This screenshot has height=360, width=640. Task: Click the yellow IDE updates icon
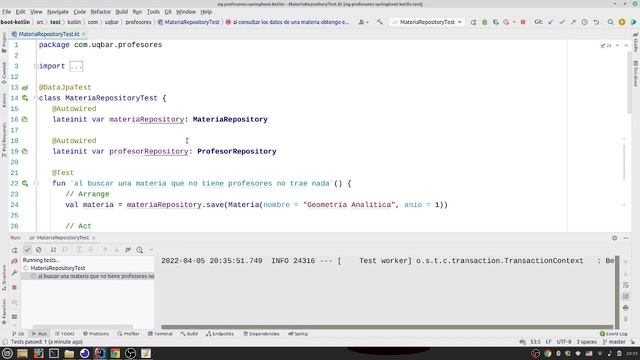(622, 22)
